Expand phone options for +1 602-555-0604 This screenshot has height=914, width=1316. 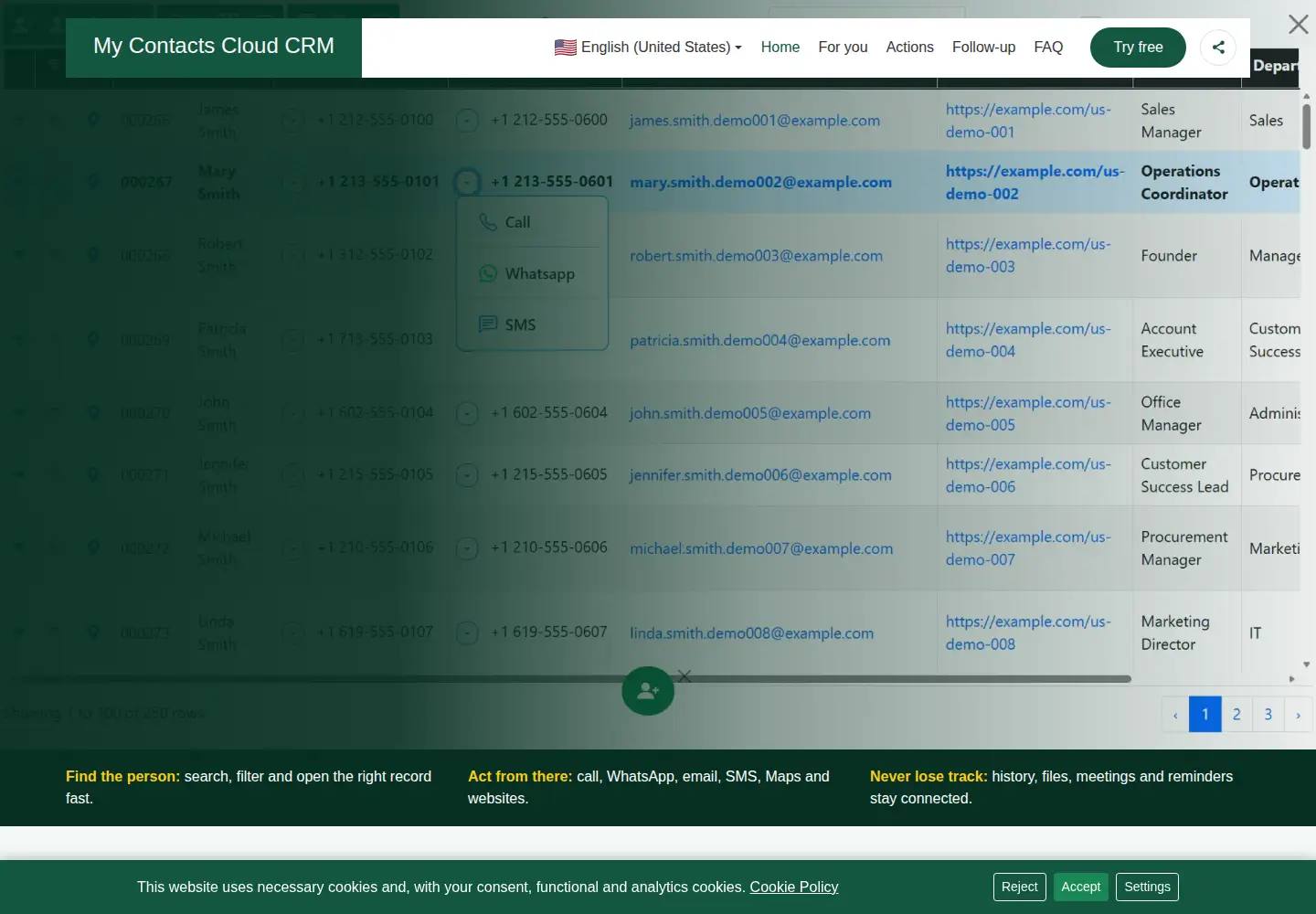[x=467, y=413]
